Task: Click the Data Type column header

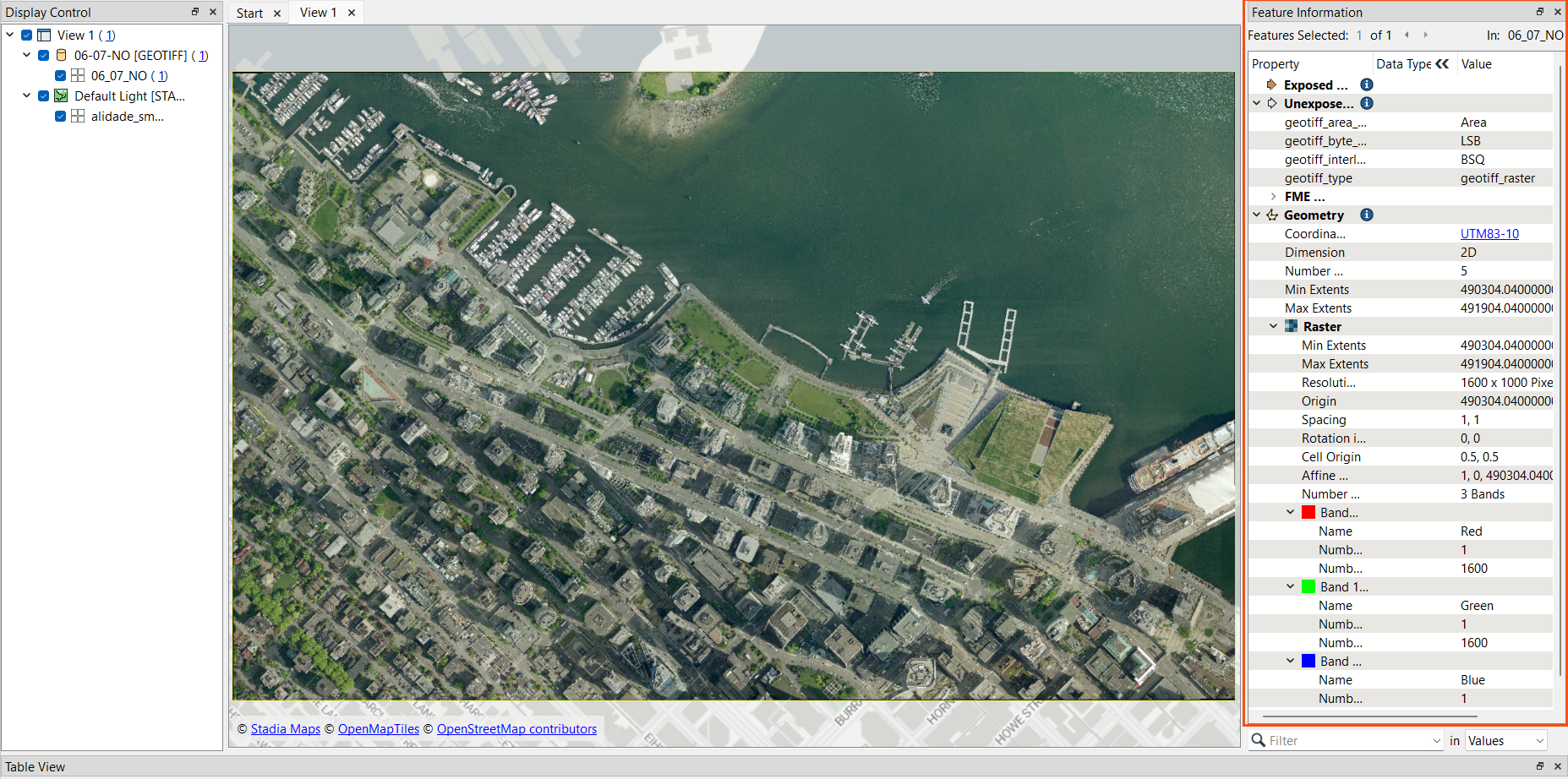Action: point(1403,63)
